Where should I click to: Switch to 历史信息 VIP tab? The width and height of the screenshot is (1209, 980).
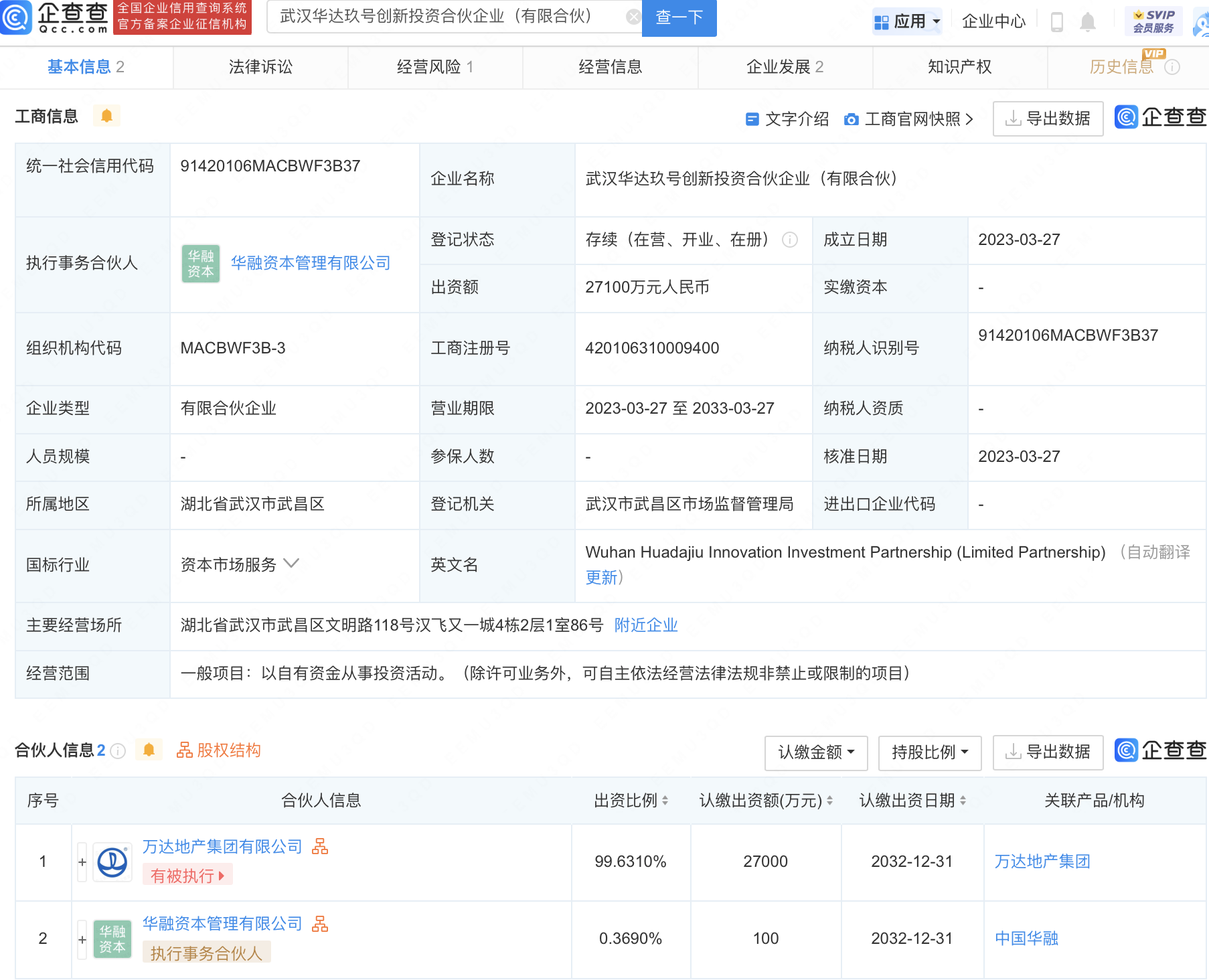[x=1122, y=67]
